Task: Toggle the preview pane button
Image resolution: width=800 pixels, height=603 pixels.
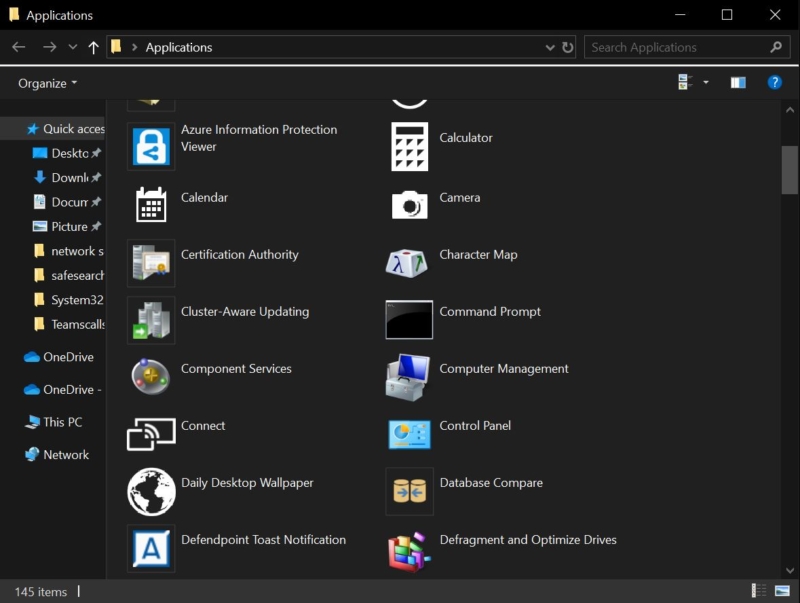Action: [x=738, y=82]
